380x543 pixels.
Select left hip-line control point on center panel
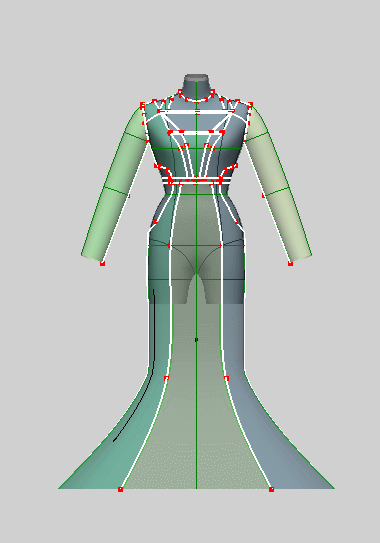(x=169, y=246)
